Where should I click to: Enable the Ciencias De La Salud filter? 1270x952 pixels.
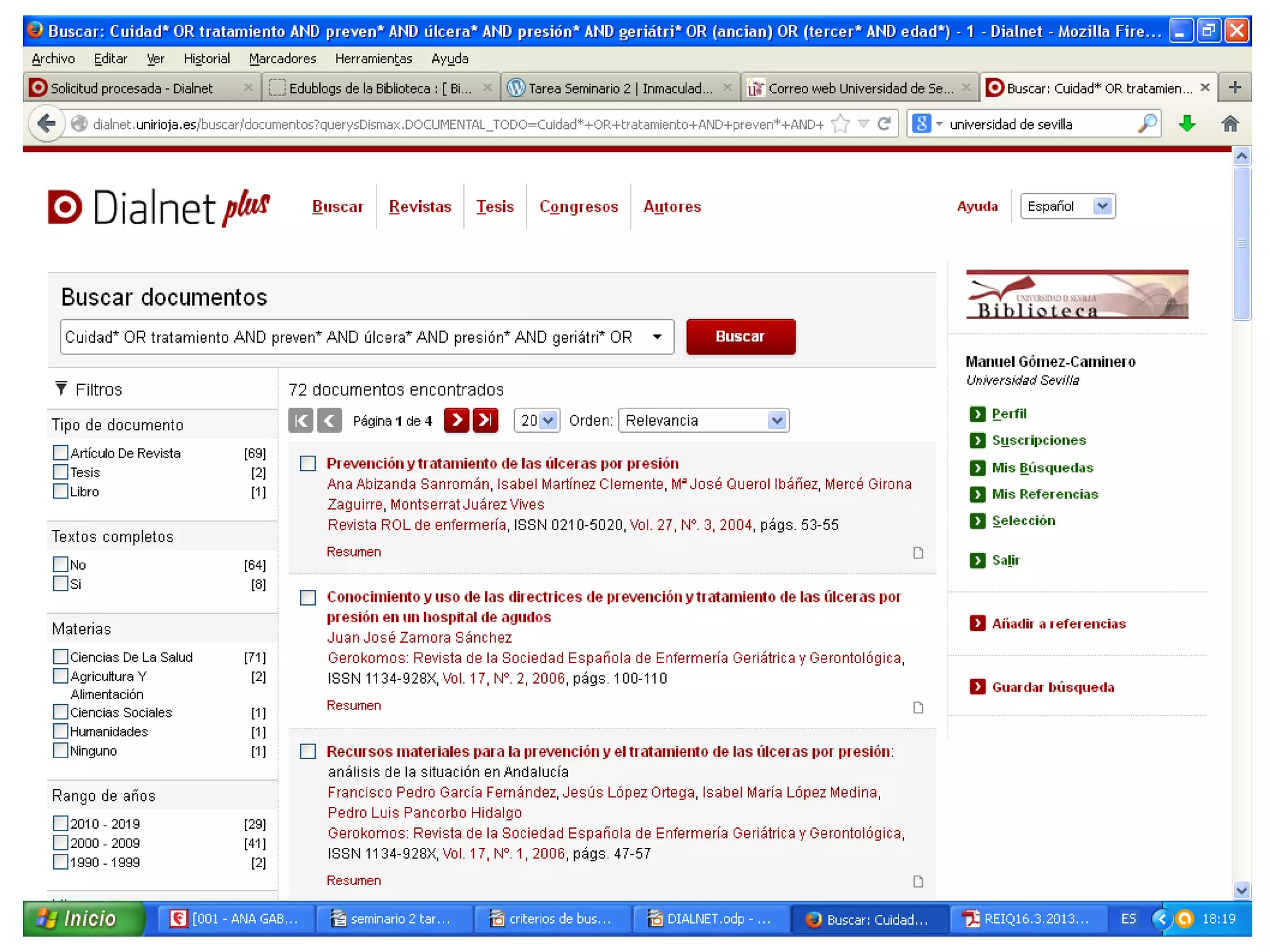60,656
